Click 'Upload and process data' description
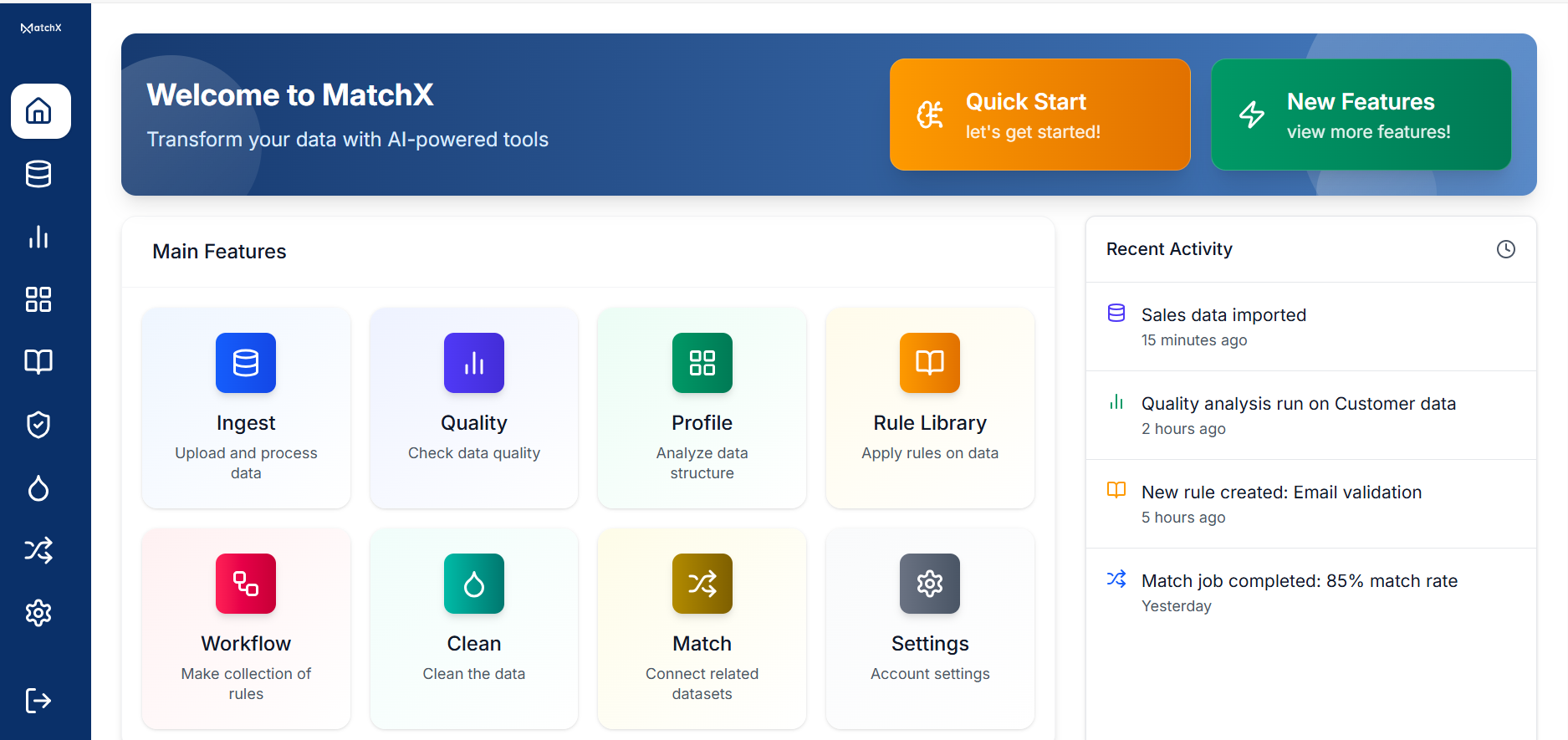This screenshot has height=740, width=1568. [246, 463]
